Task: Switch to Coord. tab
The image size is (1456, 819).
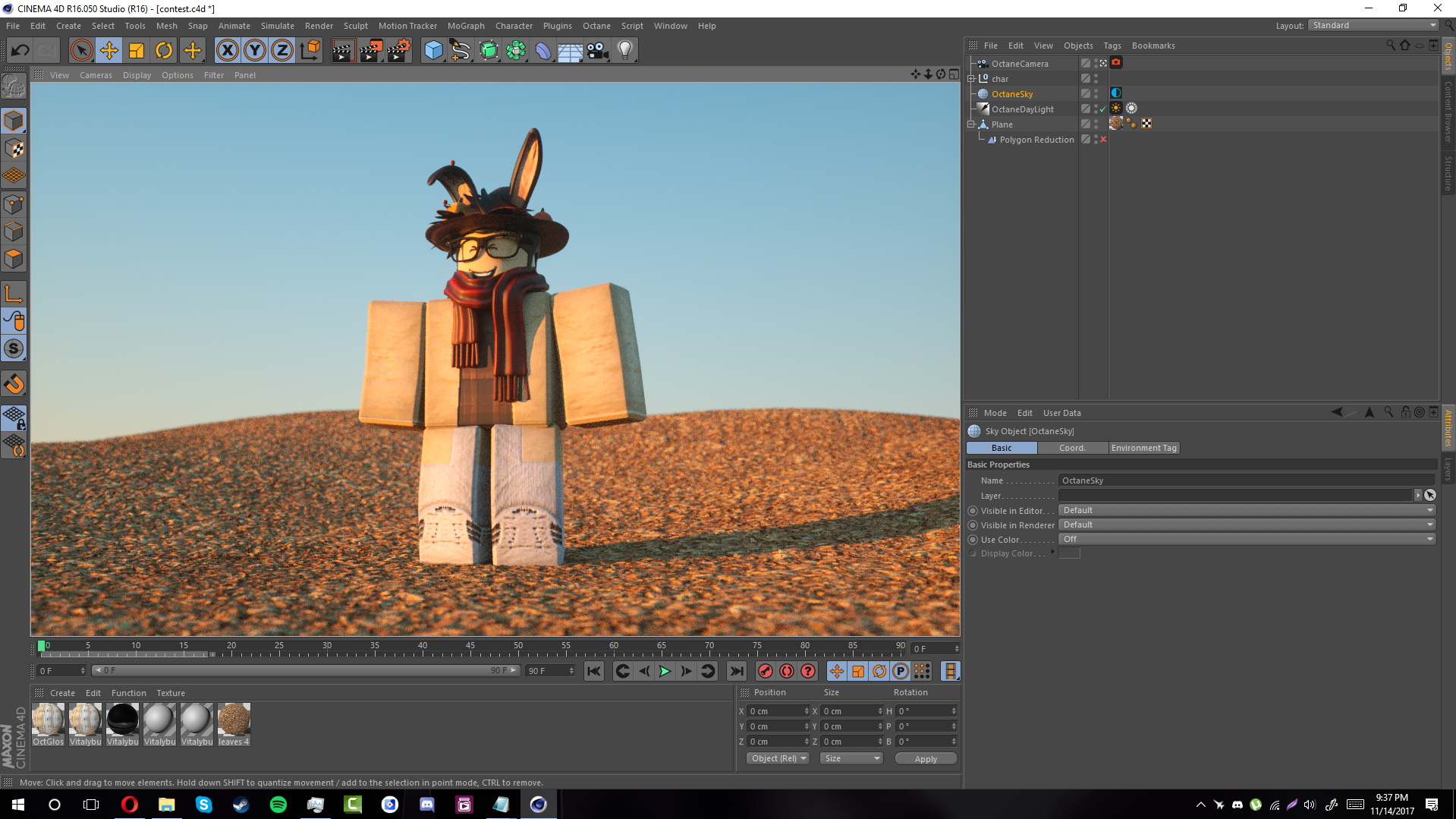Action: [1072, 448]
